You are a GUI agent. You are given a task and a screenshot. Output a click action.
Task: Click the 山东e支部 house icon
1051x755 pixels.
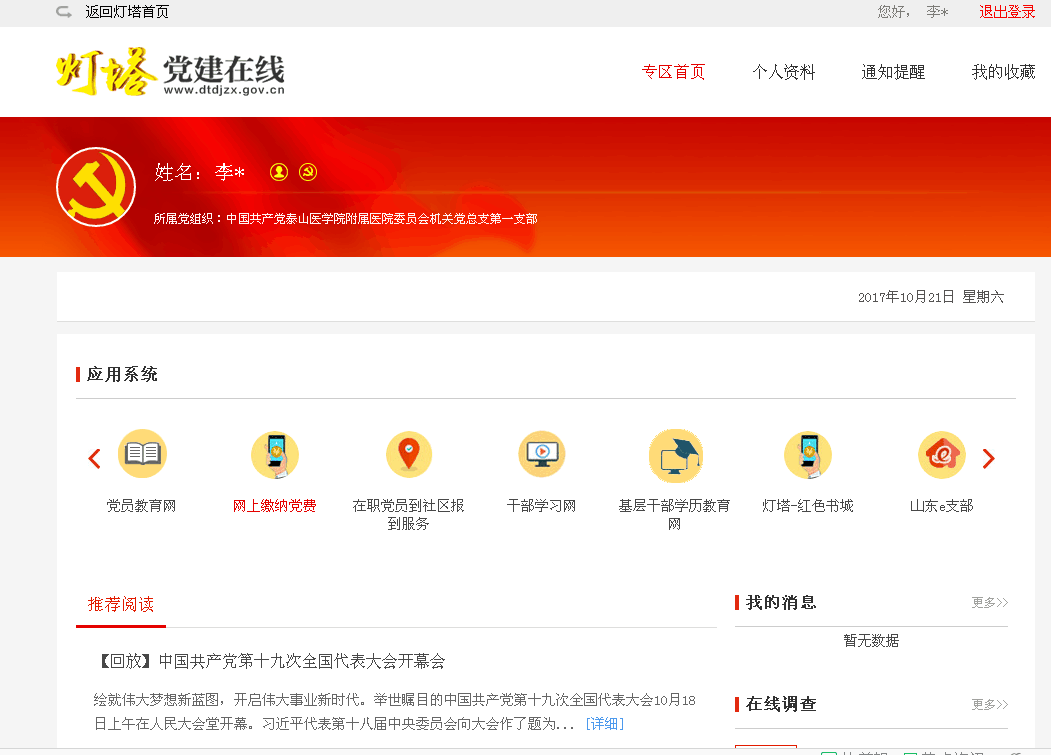click(x=941, y=455)
